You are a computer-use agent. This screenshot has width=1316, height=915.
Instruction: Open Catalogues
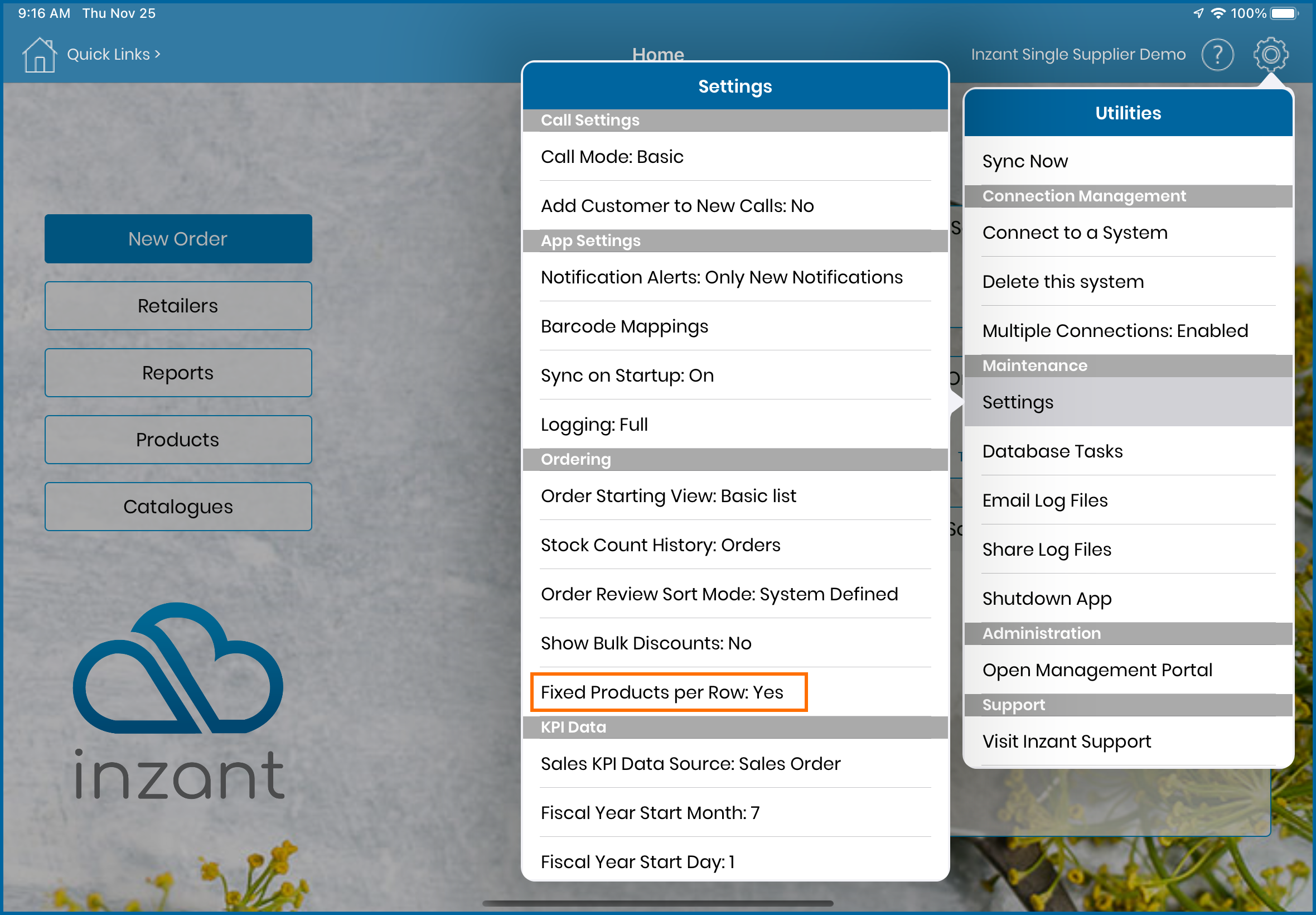tap(178, 507)
